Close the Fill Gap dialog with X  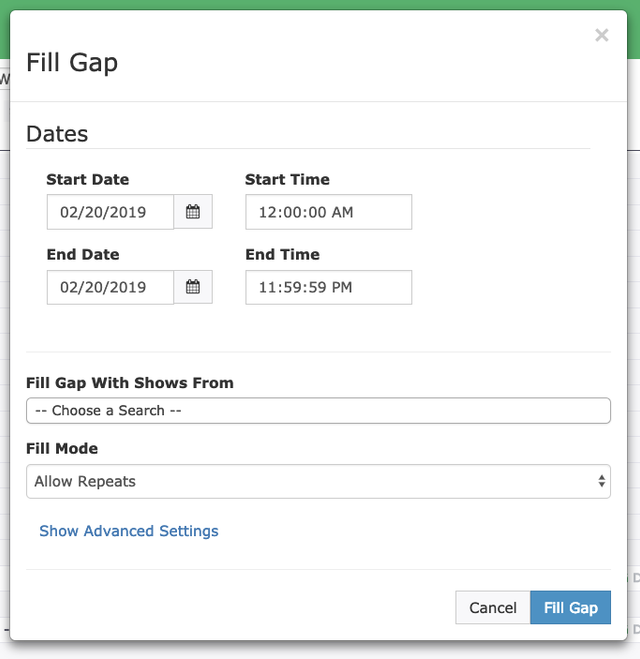click(x=601, y=36)
